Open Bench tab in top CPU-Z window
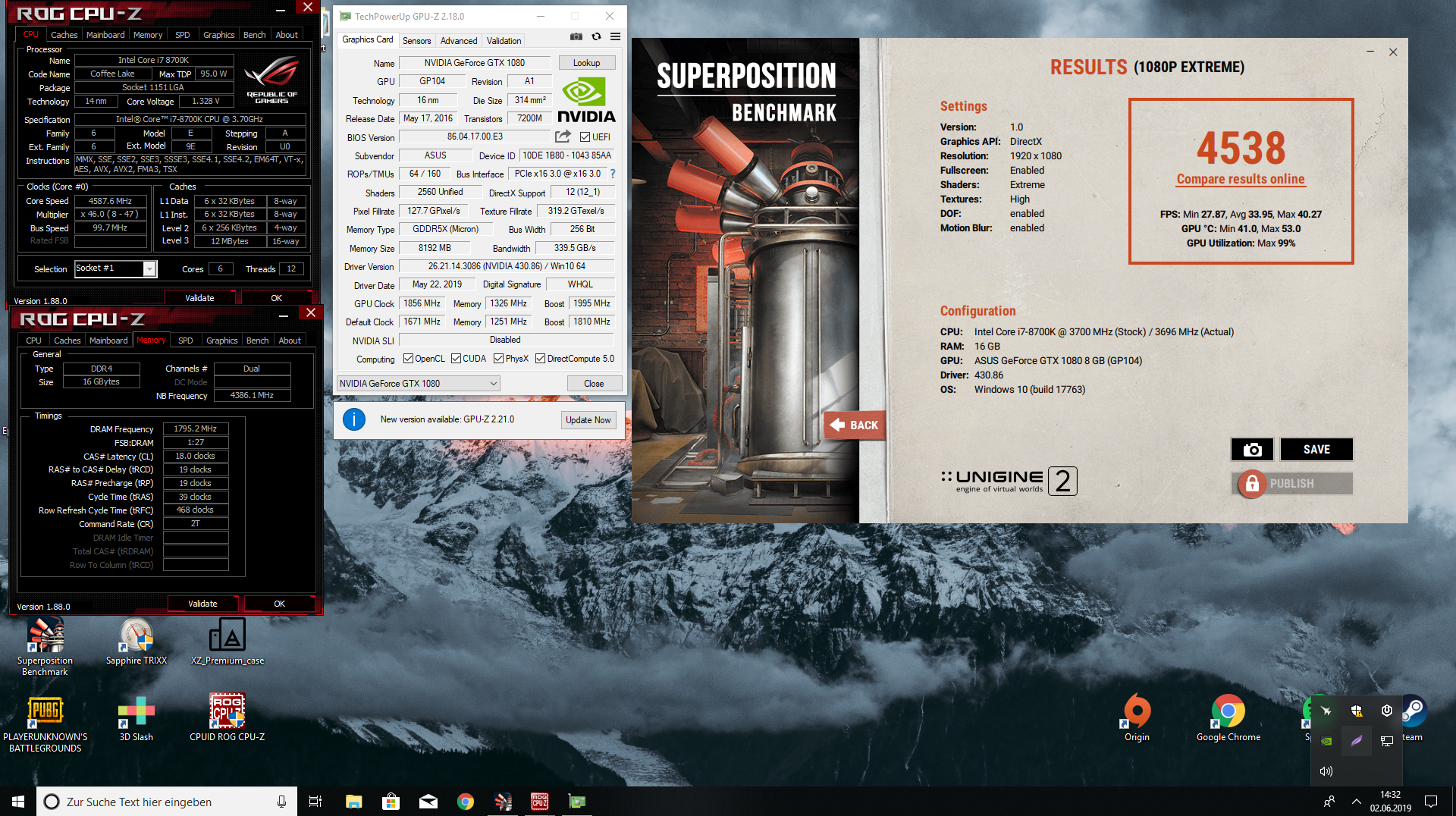 click(254, 35)
